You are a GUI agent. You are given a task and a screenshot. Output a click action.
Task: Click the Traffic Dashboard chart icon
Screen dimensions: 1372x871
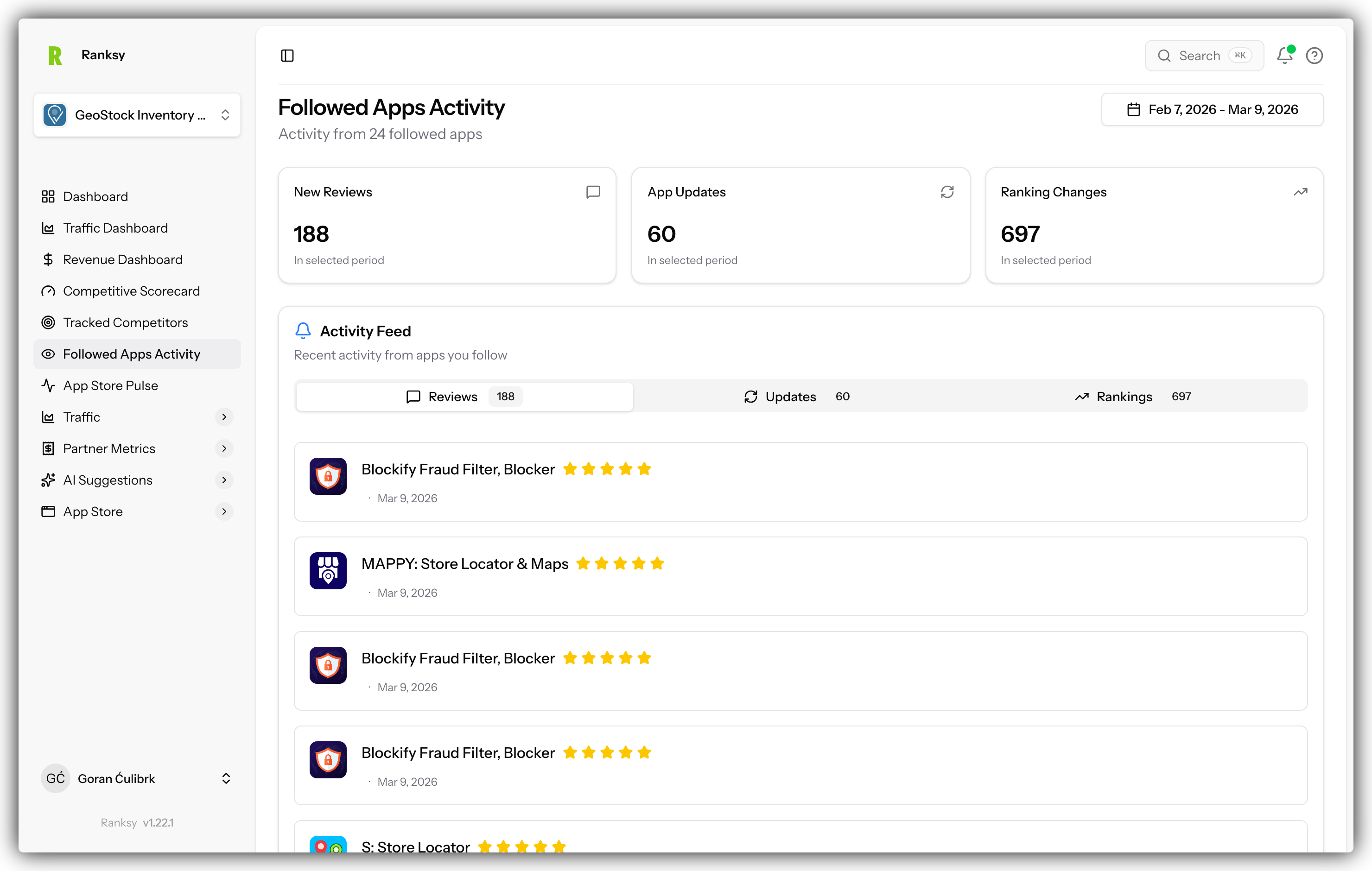coord(48,228)
